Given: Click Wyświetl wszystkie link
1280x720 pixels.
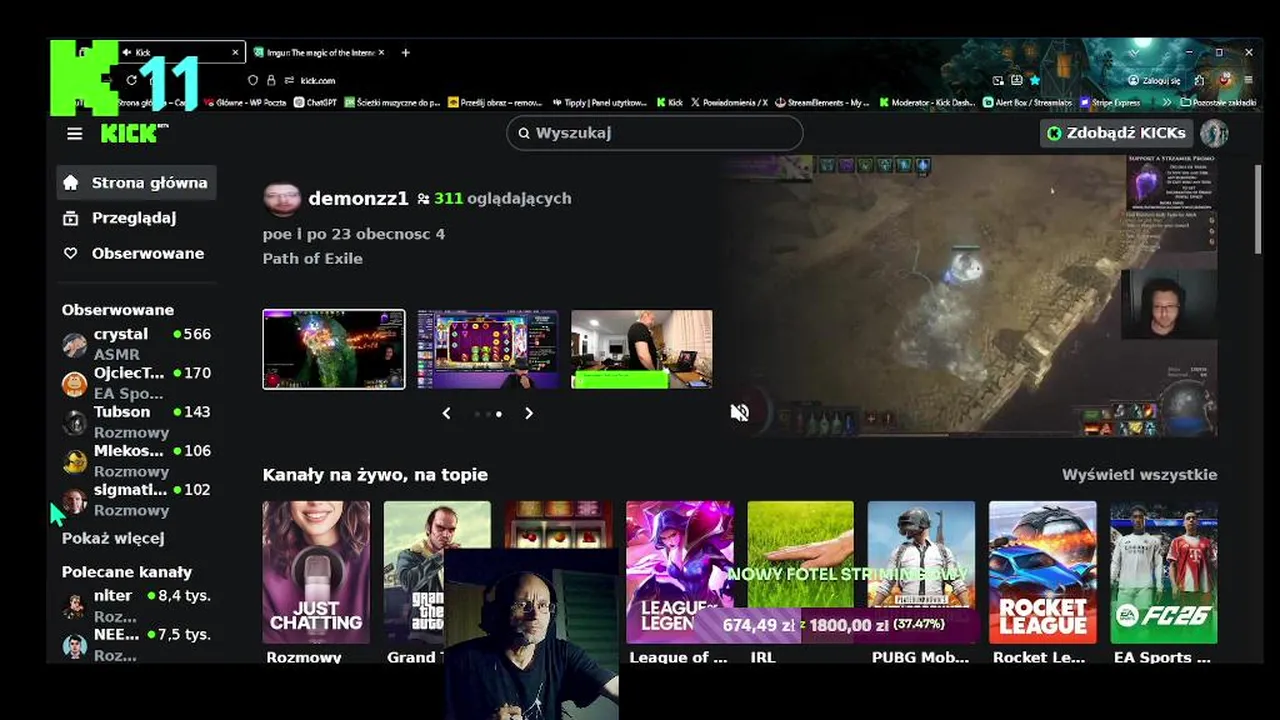Looking at the screenshot, I should click(x=1139, y=475).
